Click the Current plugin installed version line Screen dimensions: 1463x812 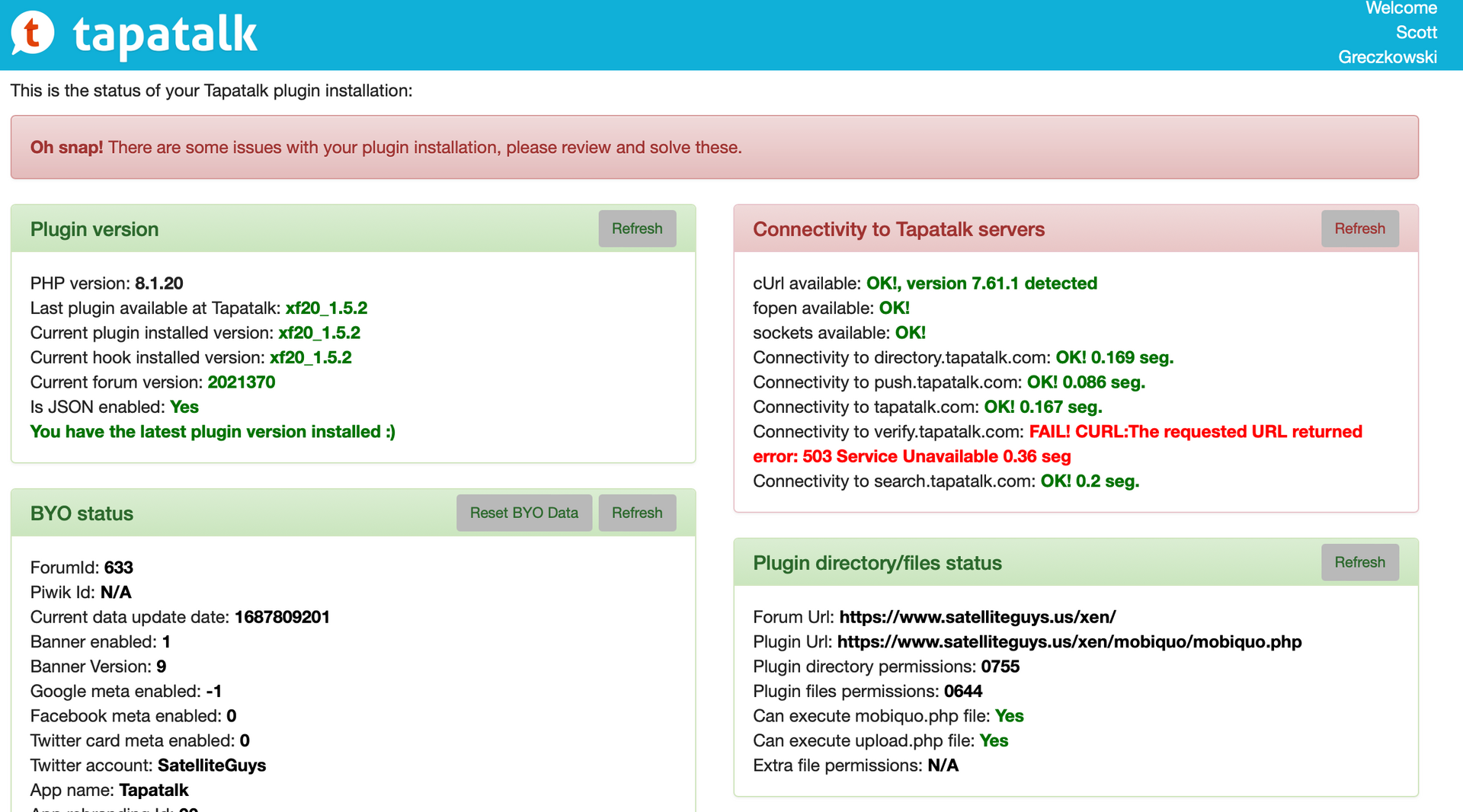195,333
